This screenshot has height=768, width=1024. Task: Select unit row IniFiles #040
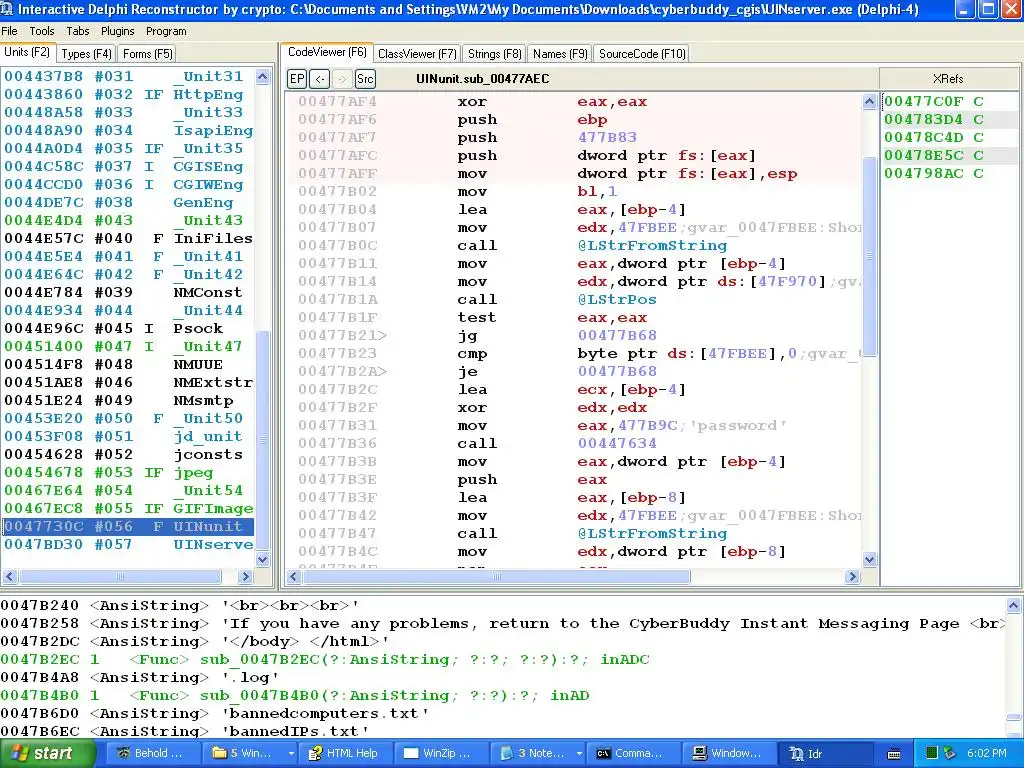[128, 238]
